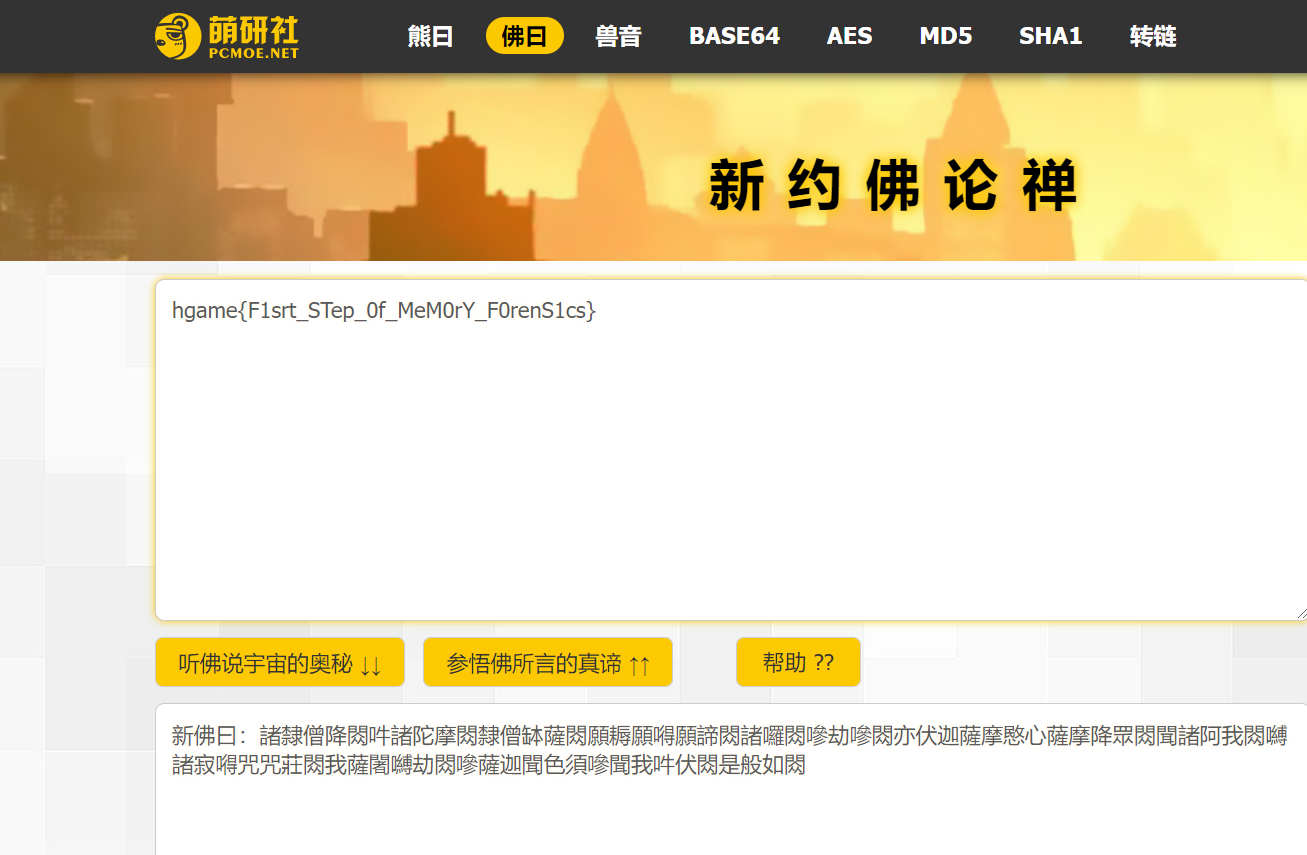The width and height of the screenshot is (1307, 855).
Task: Navigate to the SHA1 tool
Action: tap(1050, 37)
